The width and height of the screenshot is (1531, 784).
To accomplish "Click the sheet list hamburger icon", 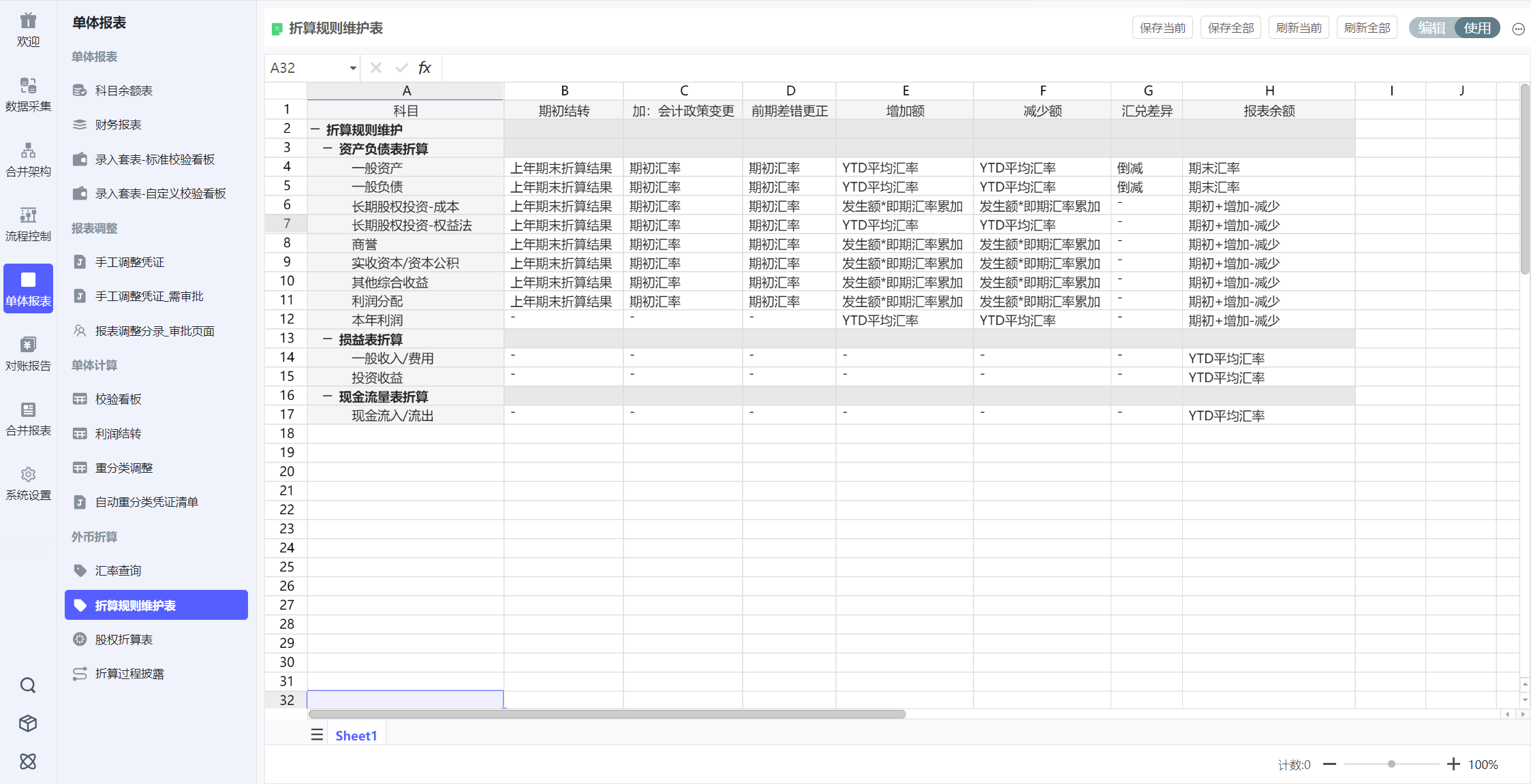I will click(x=317, y=735).
